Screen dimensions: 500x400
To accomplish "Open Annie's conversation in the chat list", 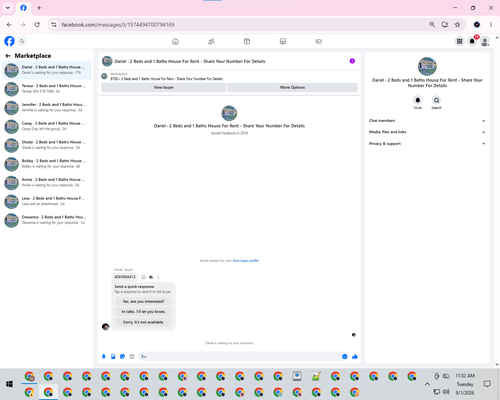I will tap(47, 183).
